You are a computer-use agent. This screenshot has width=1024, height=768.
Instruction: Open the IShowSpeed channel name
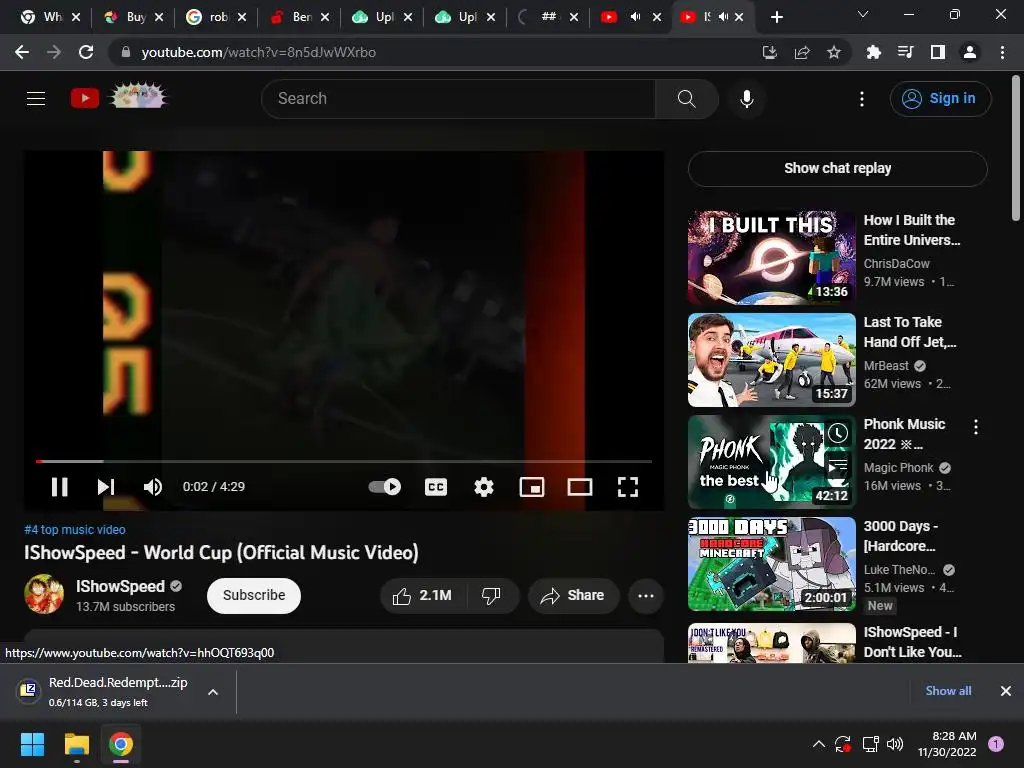[120, 586]
